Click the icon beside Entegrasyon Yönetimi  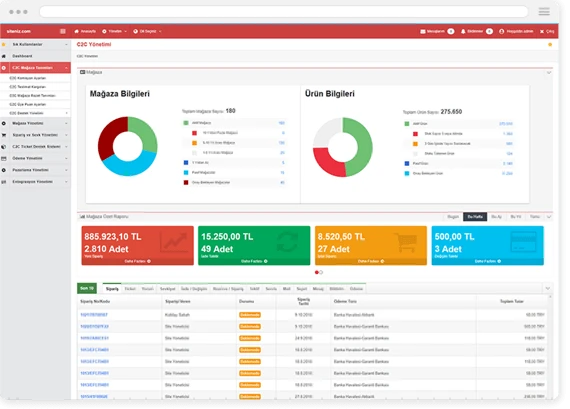(x=4, y=182)
